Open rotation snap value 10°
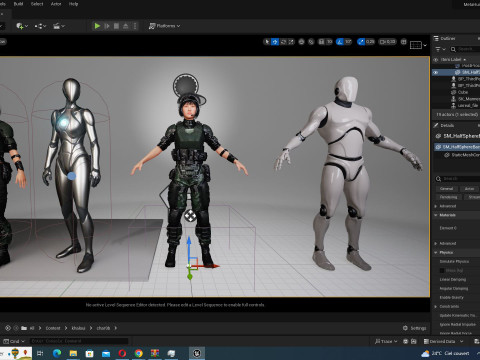The image size is (480, 360). [x=348, y=42]
